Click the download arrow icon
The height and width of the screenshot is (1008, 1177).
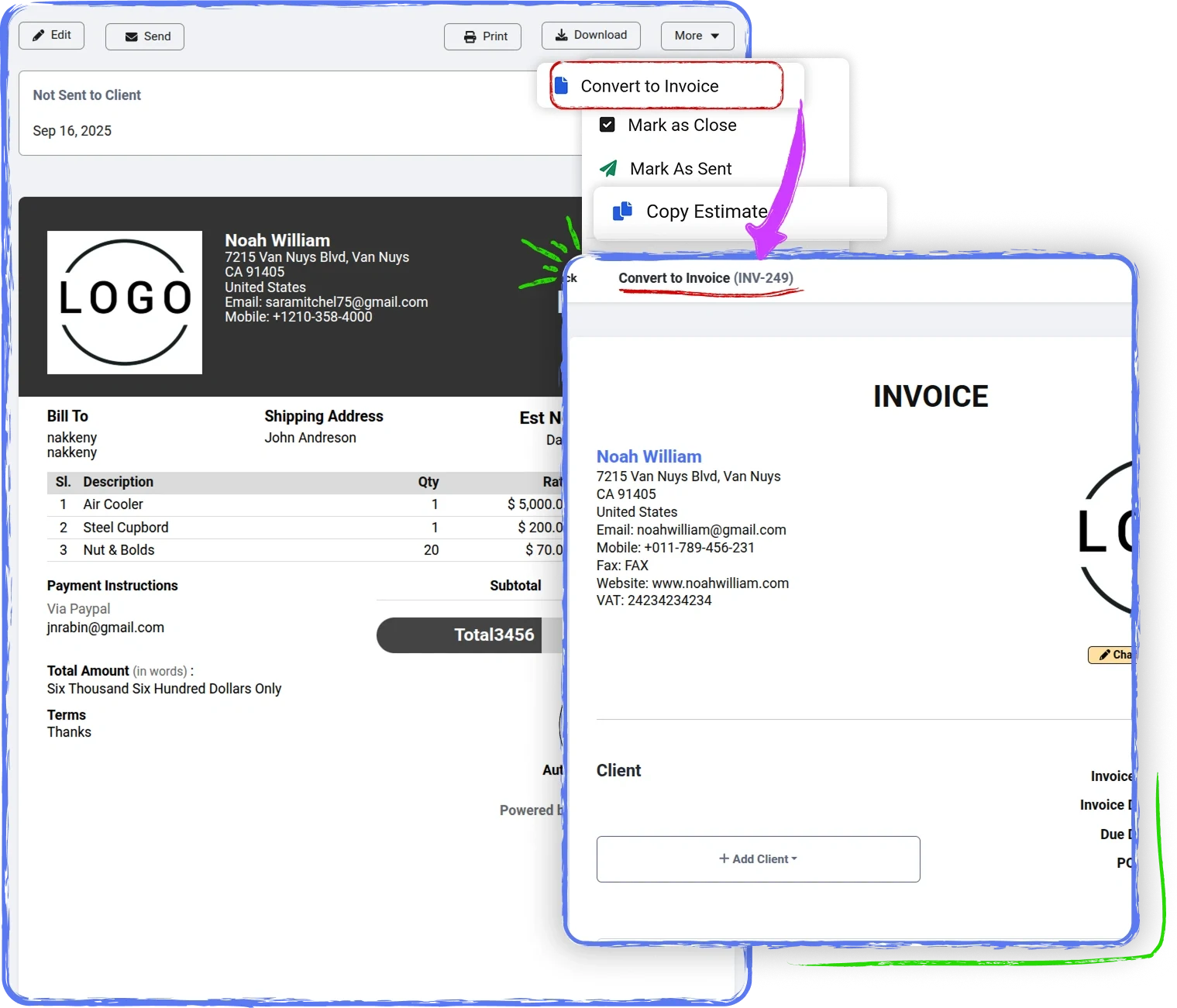(561, 35)
